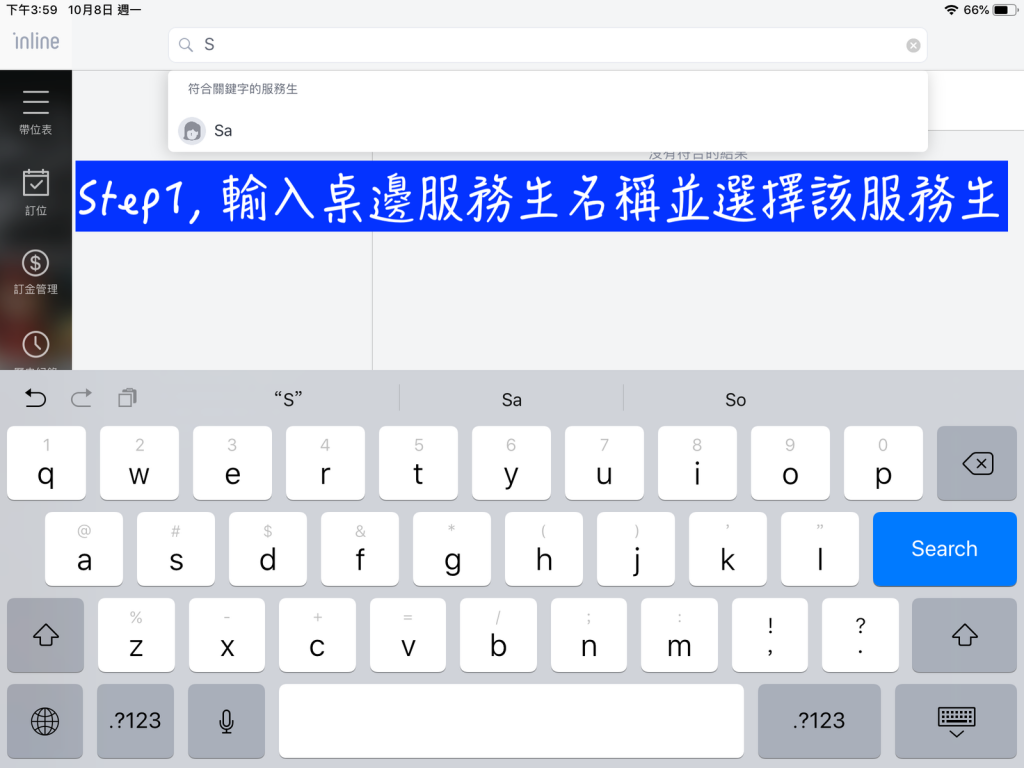Select the server Sa from results
The width and height of the screenshot is (1024, 768).
pos(223,131)
